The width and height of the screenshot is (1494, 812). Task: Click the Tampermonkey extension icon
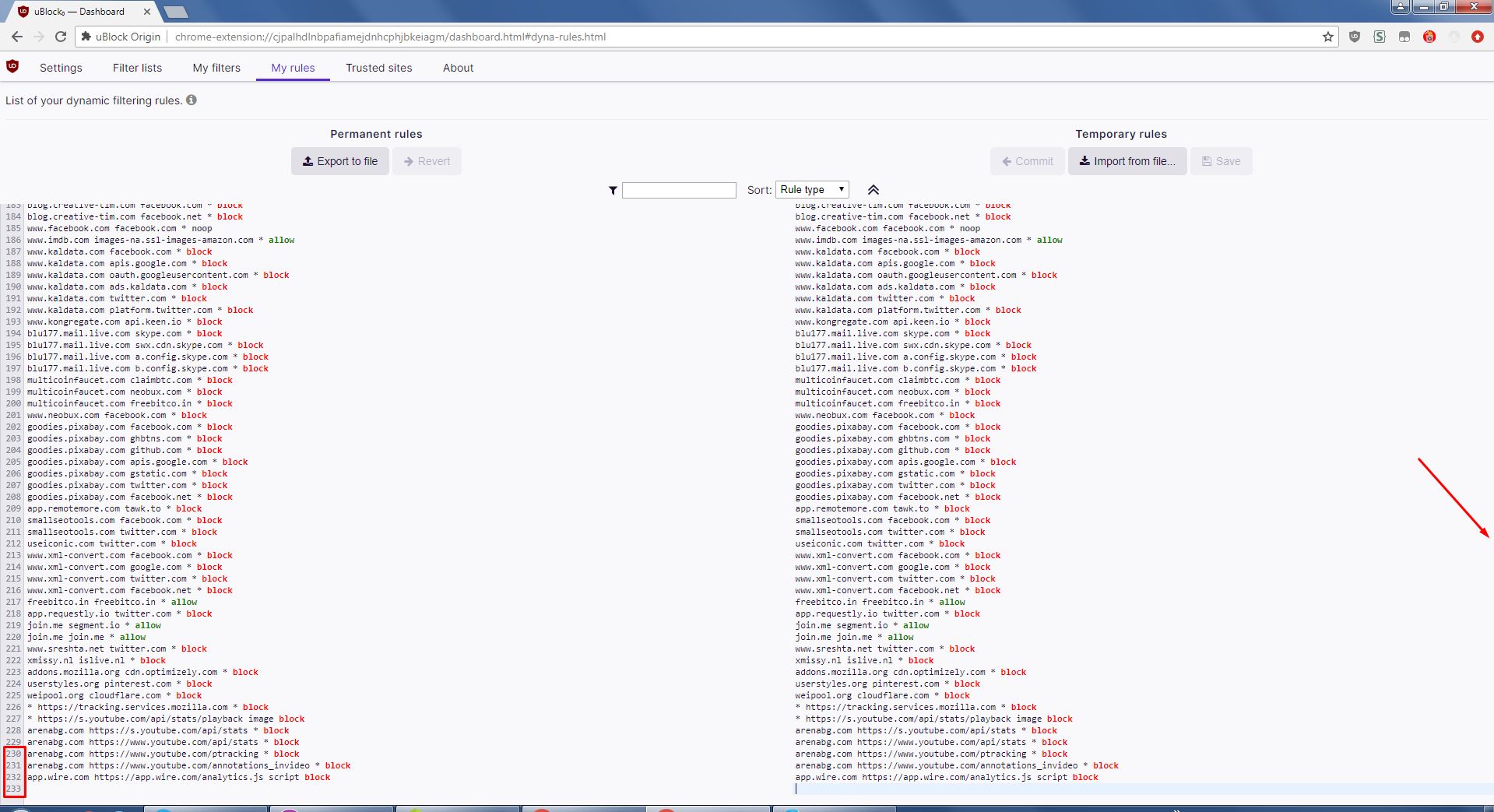[x=1404, y=37]
